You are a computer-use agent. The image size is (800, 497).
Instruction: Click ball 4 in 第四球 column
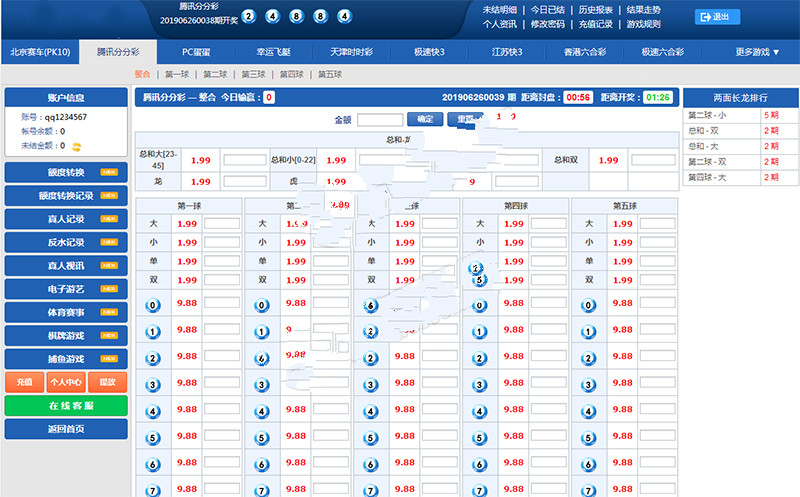(x=479, y=411)
